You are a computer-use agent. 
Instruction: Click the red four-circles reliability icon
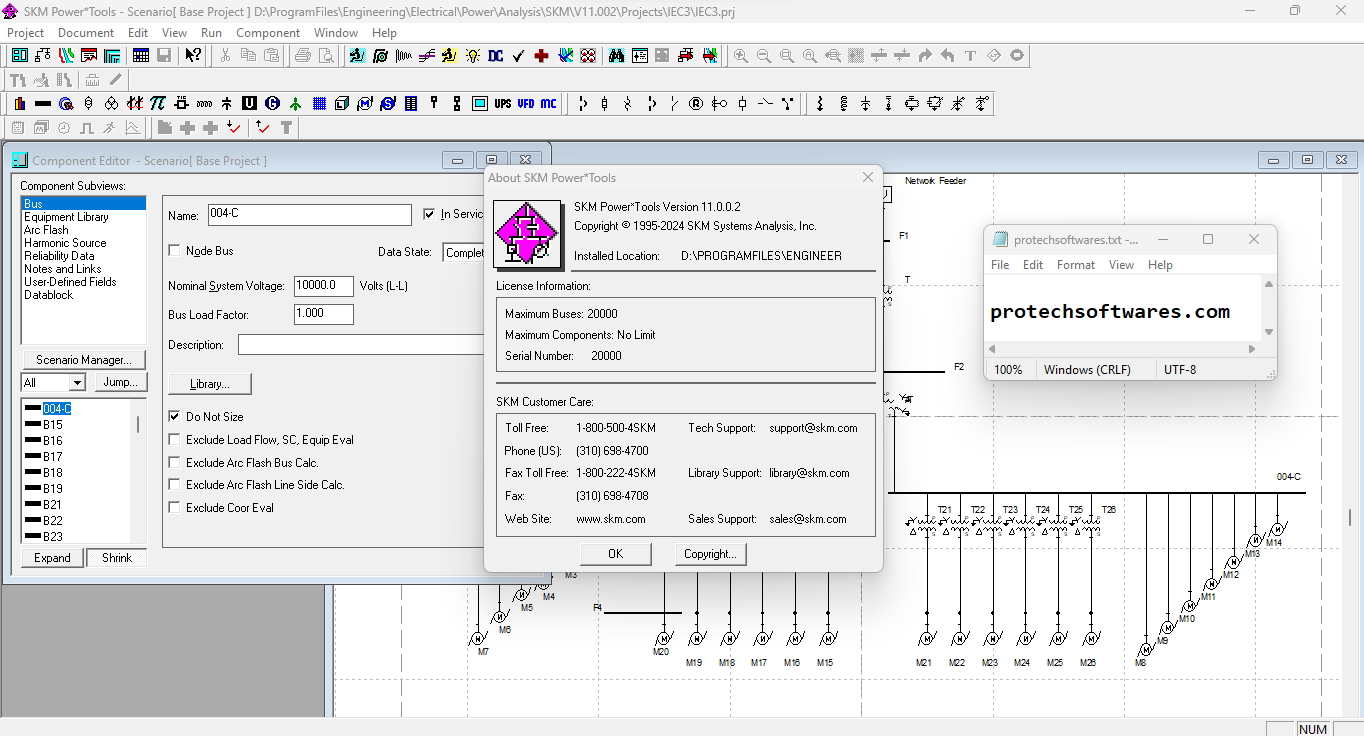pos(588,56)
